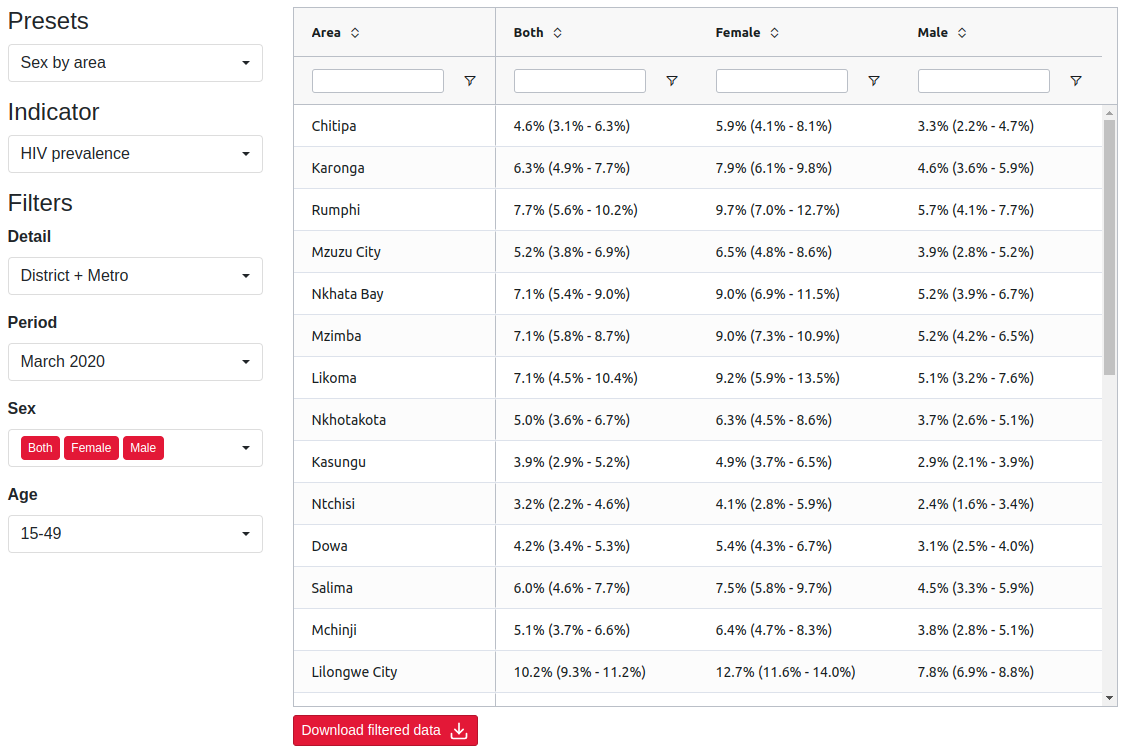Select the Rumphi area cell
This screenshot has width=1126, height=750.
(394, 210)
